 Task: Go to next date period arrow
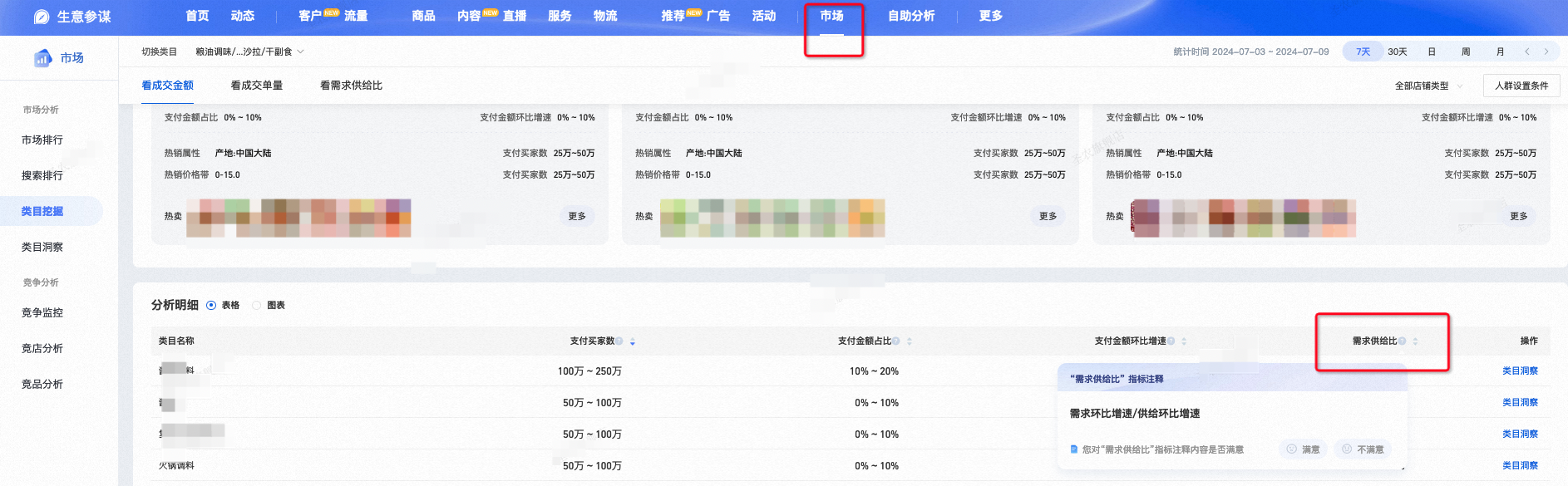tap(1546, 52)
